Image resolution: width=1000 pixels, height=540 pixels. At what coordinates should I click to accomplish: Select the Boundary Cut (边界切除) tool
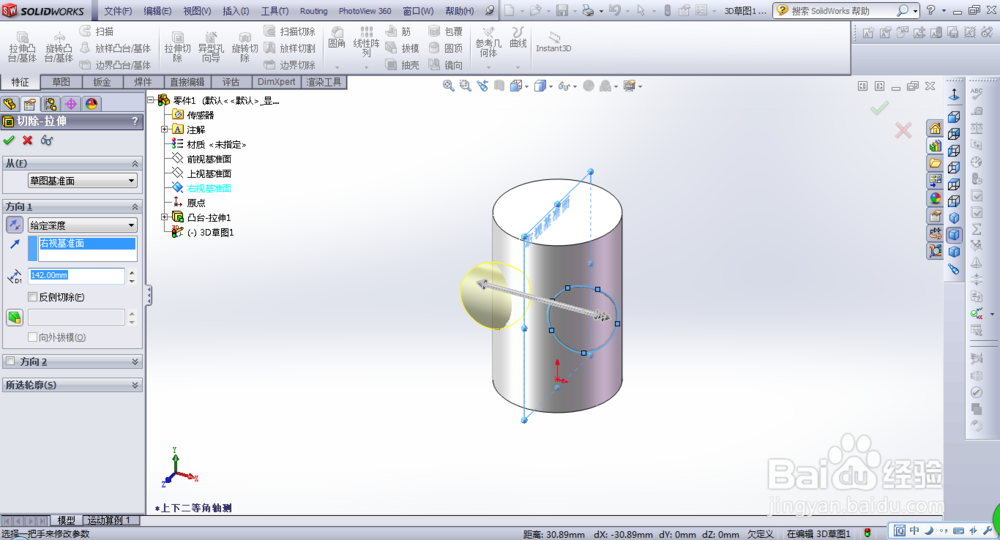tap(290, 64)
